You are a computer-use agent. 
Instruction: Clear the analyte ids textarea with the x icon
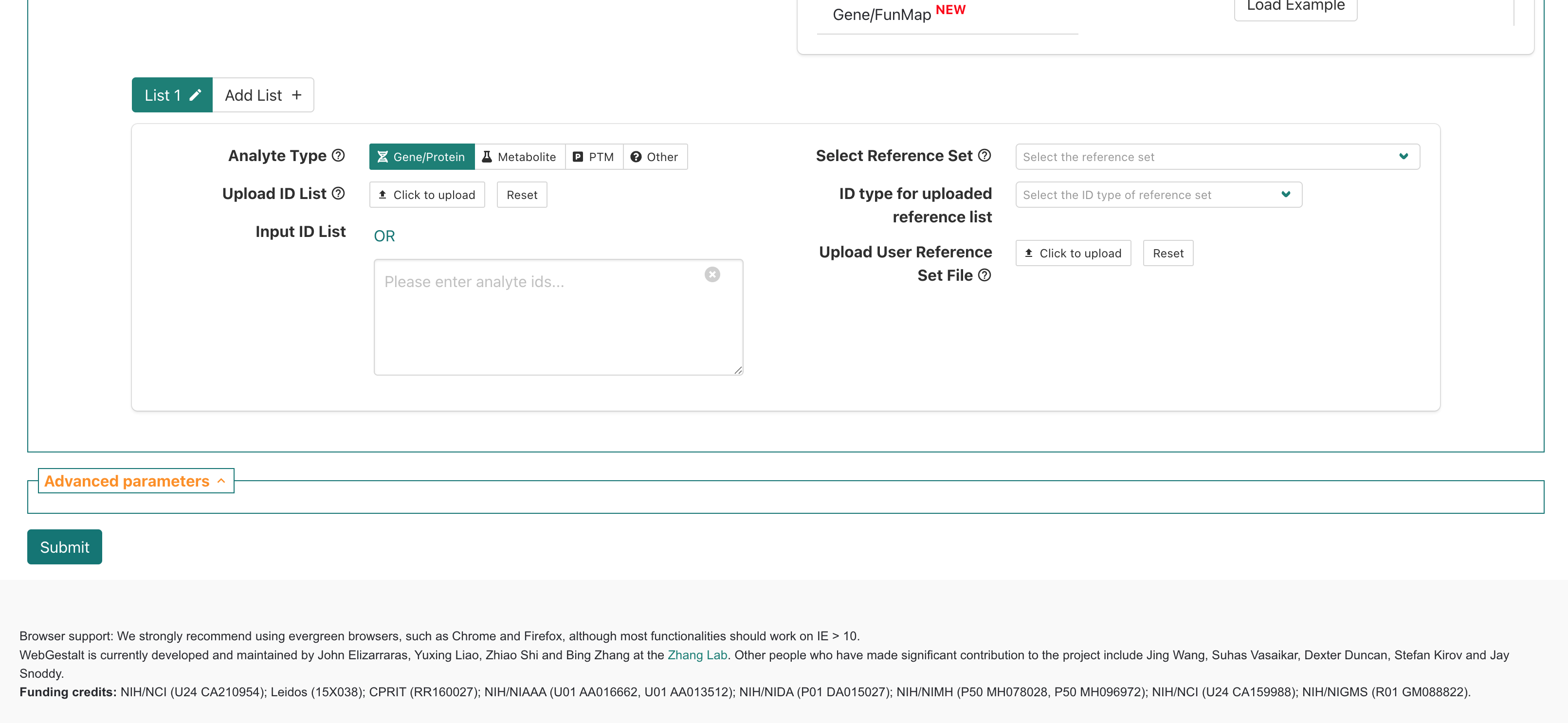click(x=712, y=274)
